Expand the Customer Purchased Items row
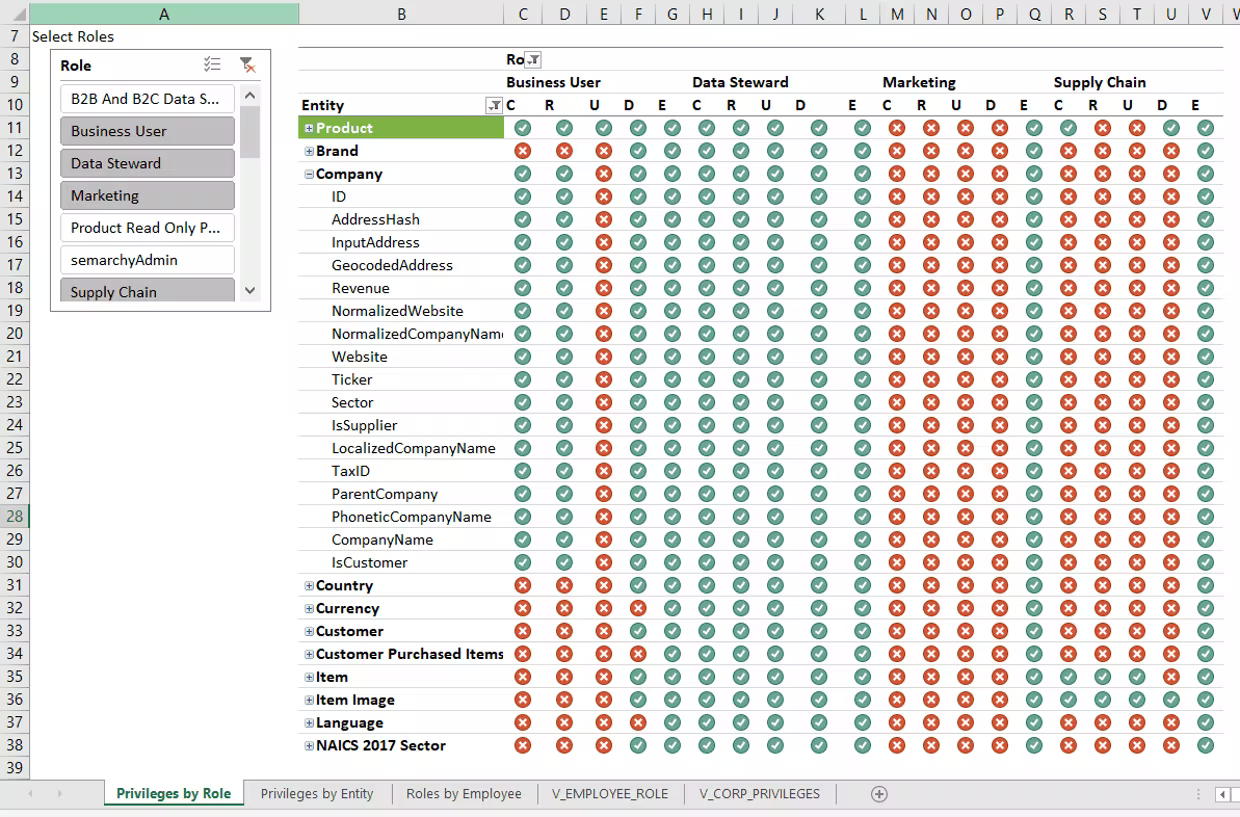This screenshot has height=817, width=1240. (309, 655)
